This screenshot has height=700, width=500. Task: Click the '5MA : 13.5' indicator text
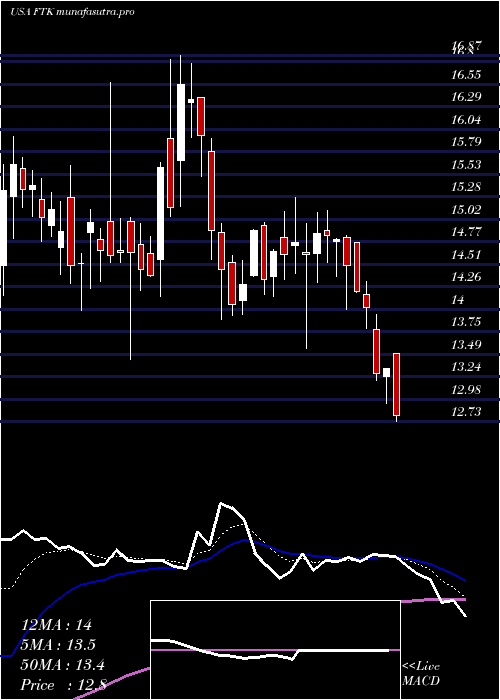point(58,645)
